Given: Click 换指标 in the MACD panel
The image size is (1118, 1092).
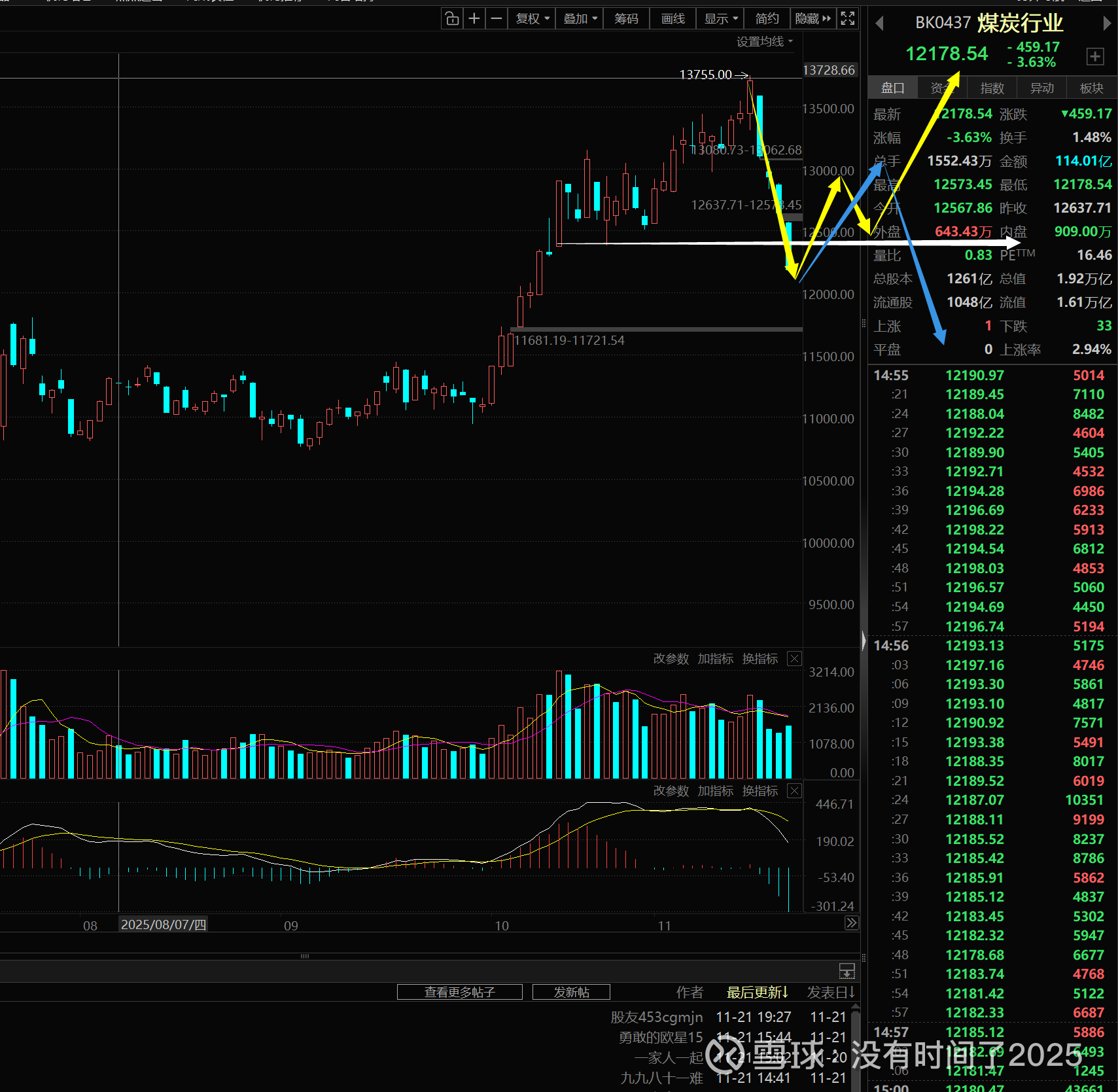Looking at the screenshot, I should click(760, 791).
